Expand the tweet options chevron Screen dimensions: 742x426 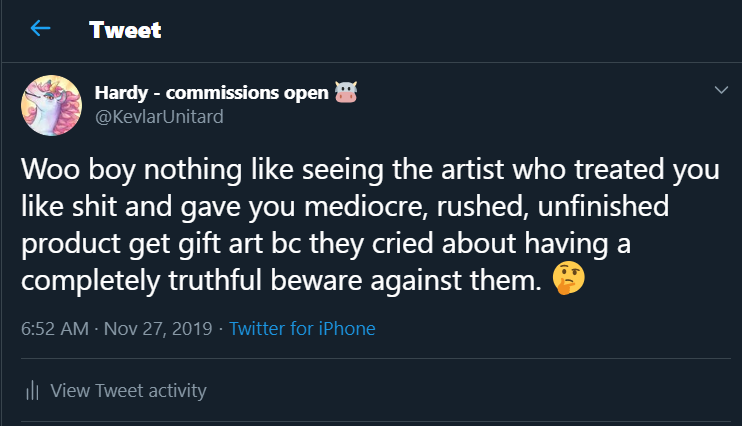(721, 91)
